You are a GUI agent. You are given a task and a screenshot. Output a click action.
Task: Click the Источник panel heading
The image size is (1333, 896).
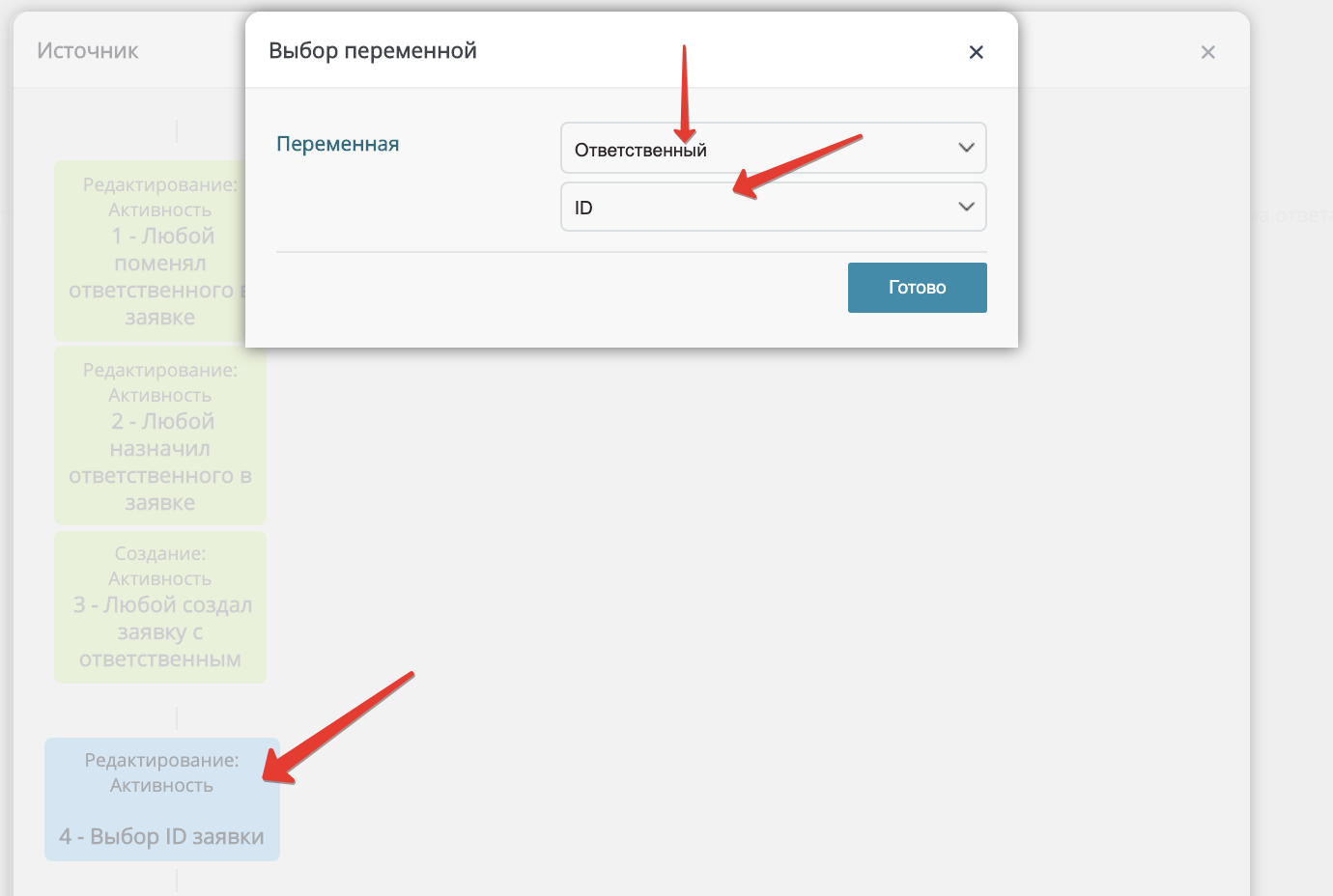point(88,51)
